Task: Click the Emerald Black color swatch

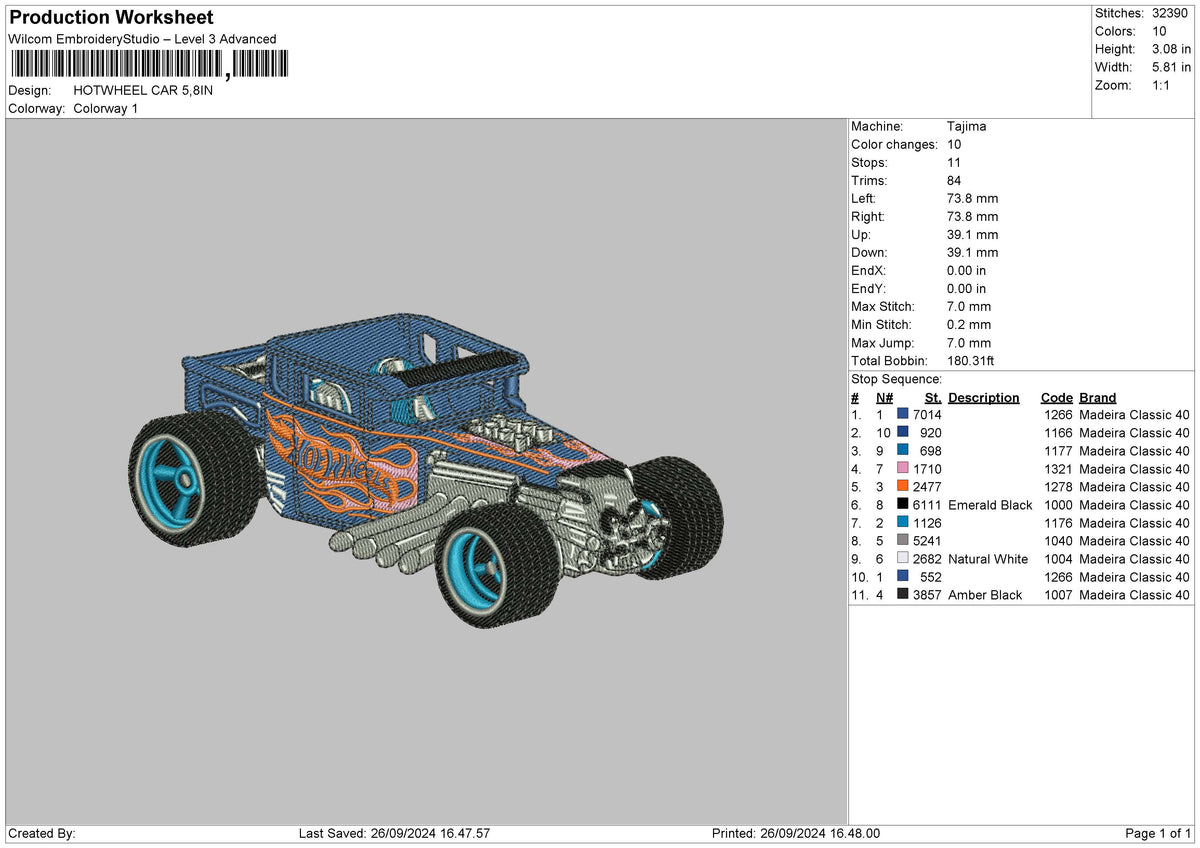Action: point(903,505)
